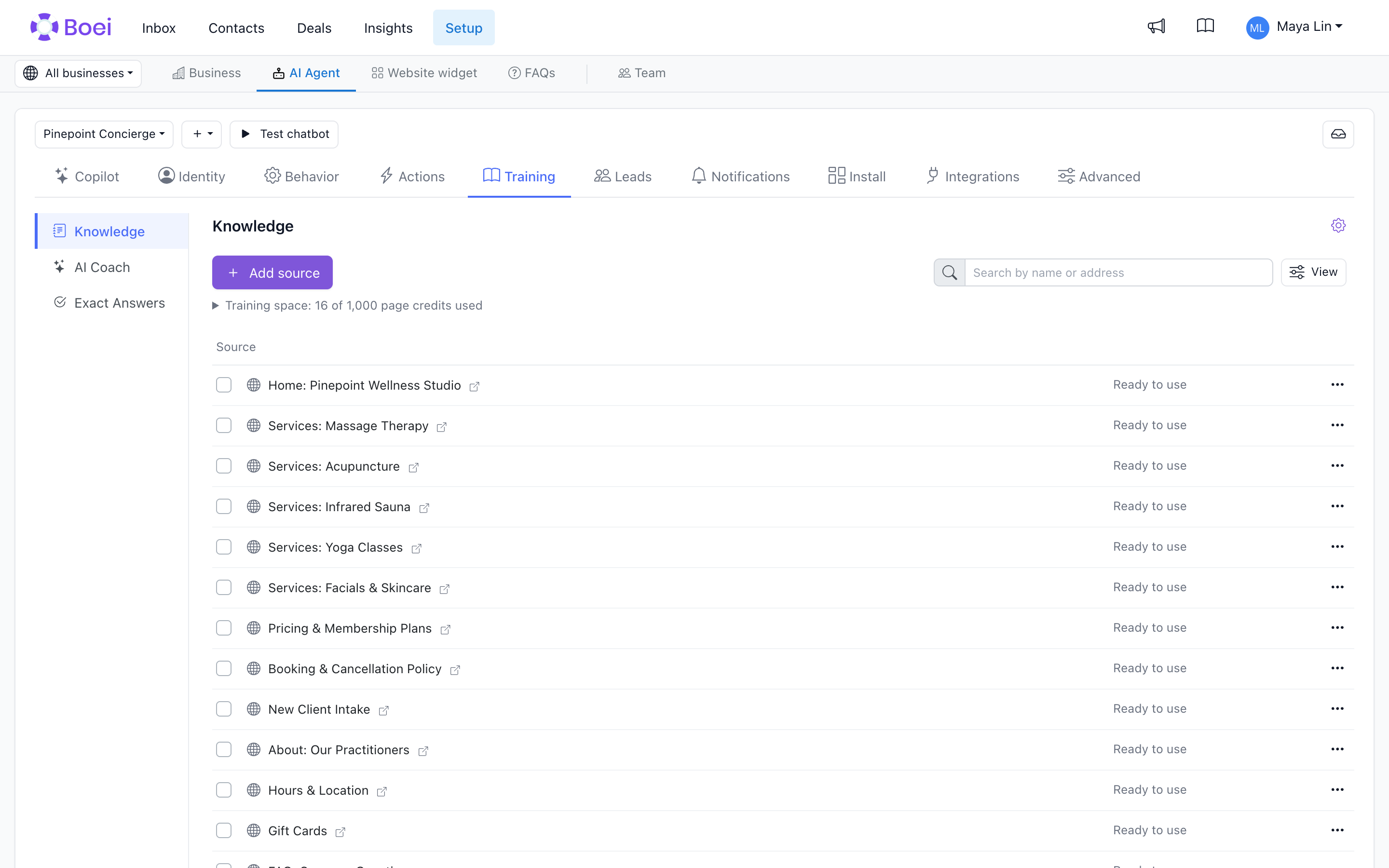Click Maya Lin avatar icon
This screenshot has width=1389, height=868.
point(1257,27)
